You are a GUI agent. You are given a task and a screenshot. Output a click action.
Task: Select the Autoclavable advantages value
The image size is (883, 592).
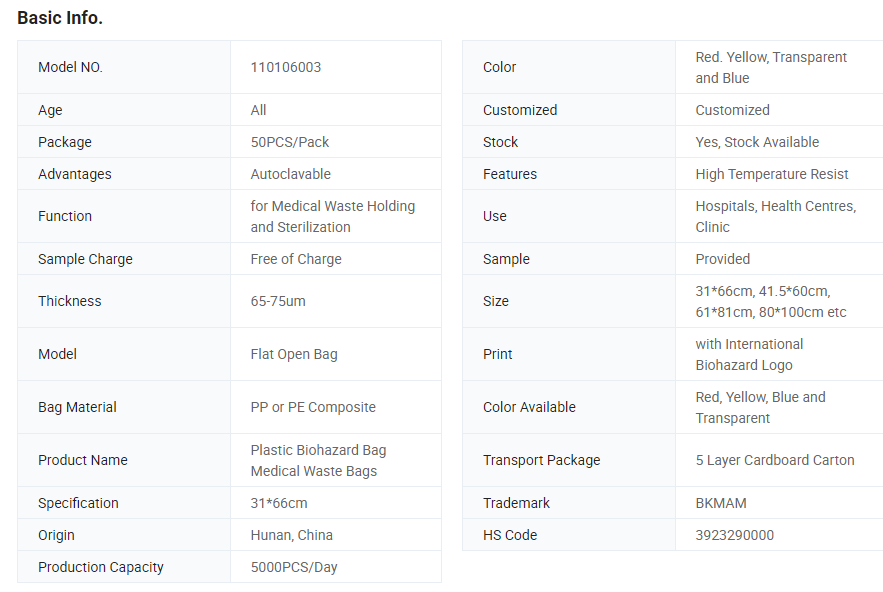tap(291, 174)
